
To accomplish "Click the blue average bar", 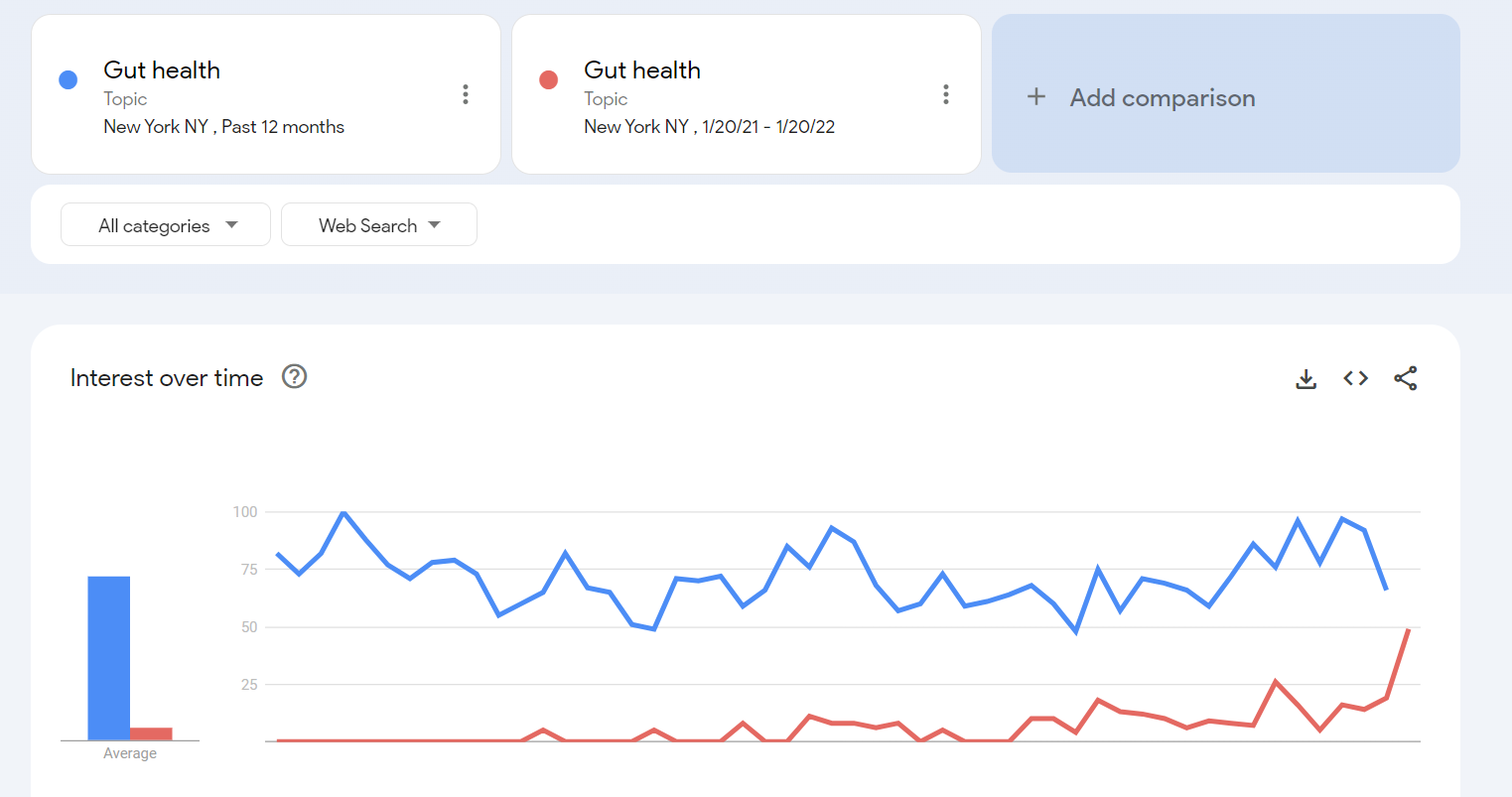I will pyautogui.click(x=108, y=658).
